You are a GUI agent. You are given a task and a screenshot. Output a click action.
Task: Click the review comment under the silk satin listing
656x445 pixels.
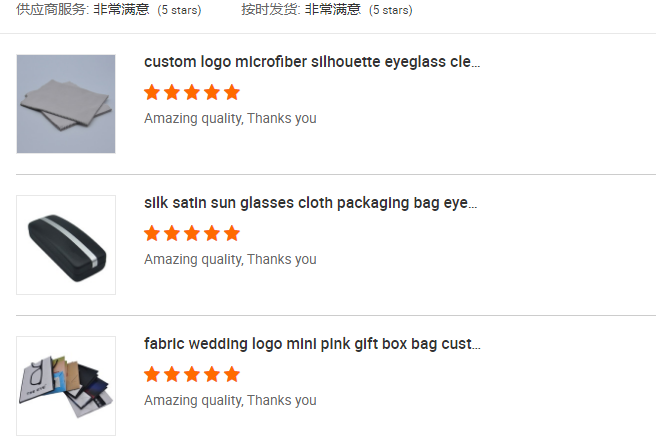click(230, 259)
